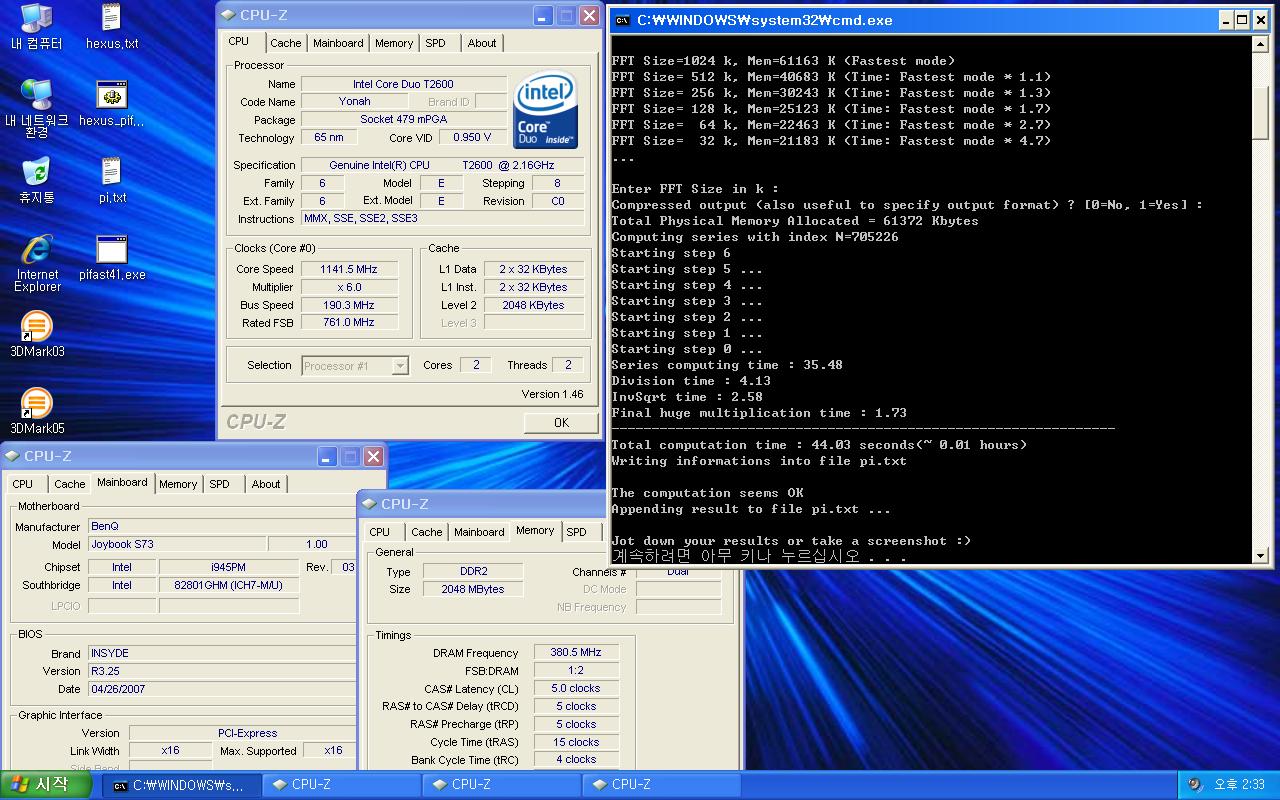Image resolution: width=1280 pixels, height=800 pixels.
Task: Launch Internet Explorer from desktop
Action: 36,264
